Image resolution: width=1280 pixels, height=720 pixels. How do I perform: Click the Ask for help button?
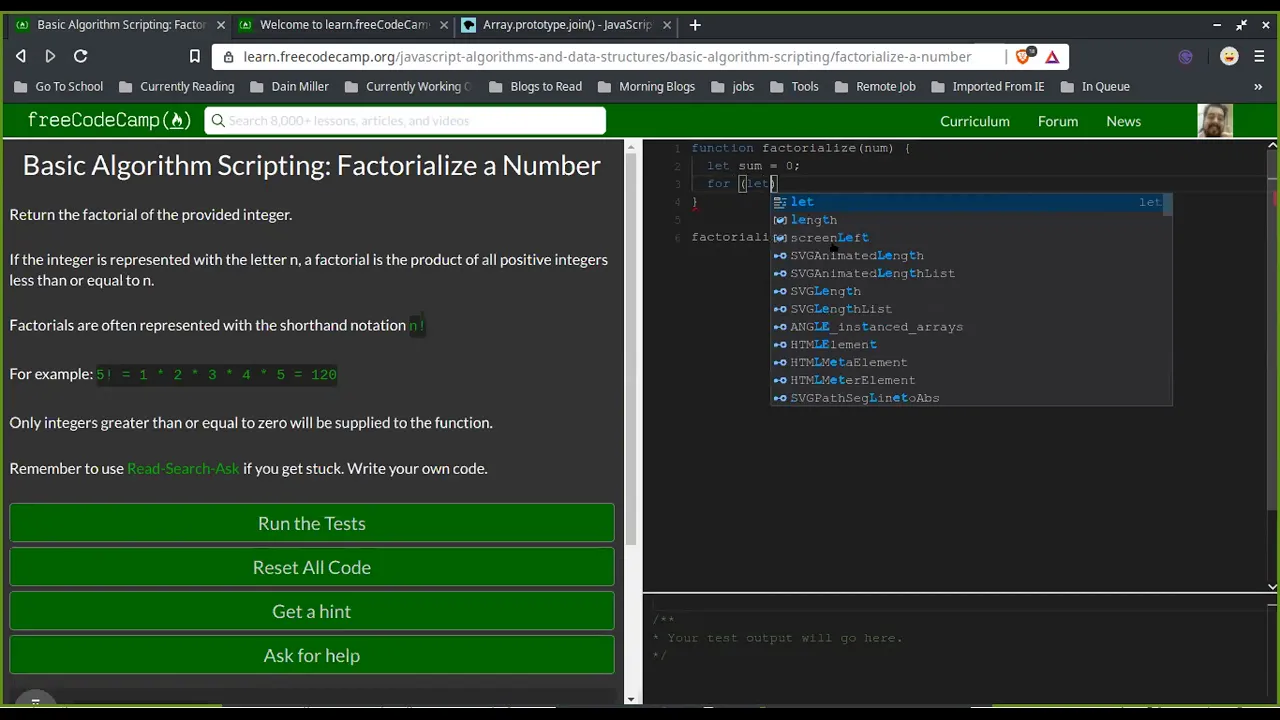pos(312,656)
